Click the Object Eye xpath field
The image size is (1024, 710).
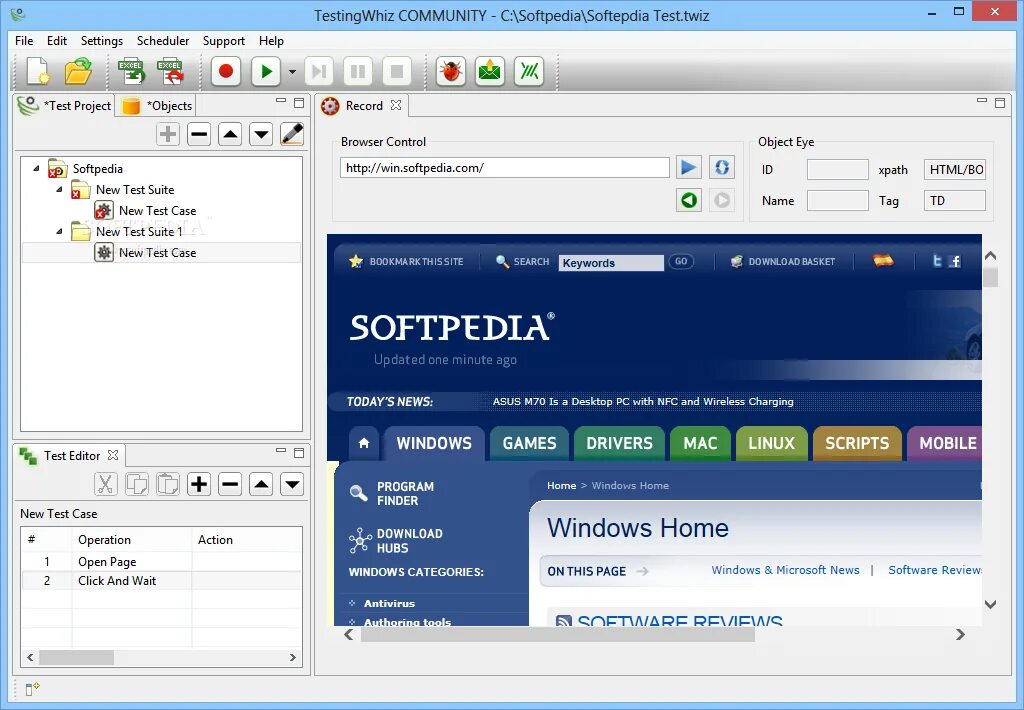(x=955, y=170)
